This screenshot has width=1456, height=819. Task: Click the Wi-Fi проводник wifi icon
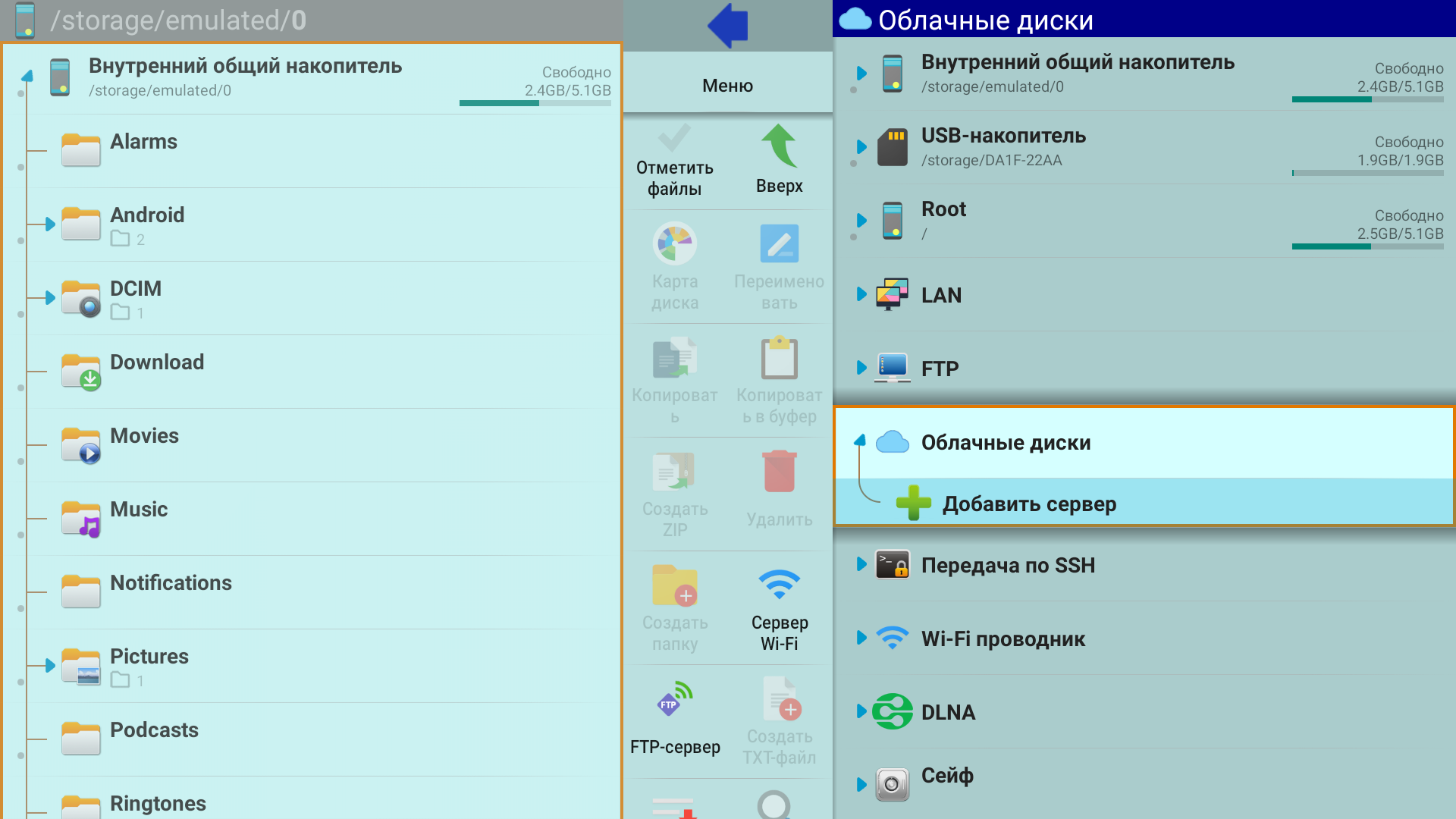[x=893, y=638]
